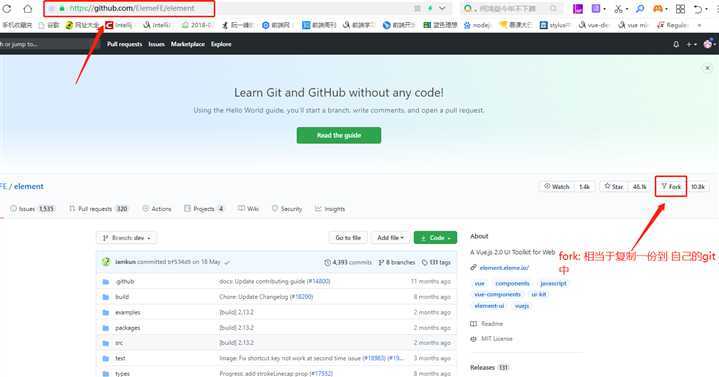Focus the github.com address bar
The height and width of the screenshot is (377, 719).
pyautogui.click(x=129, y=8)
